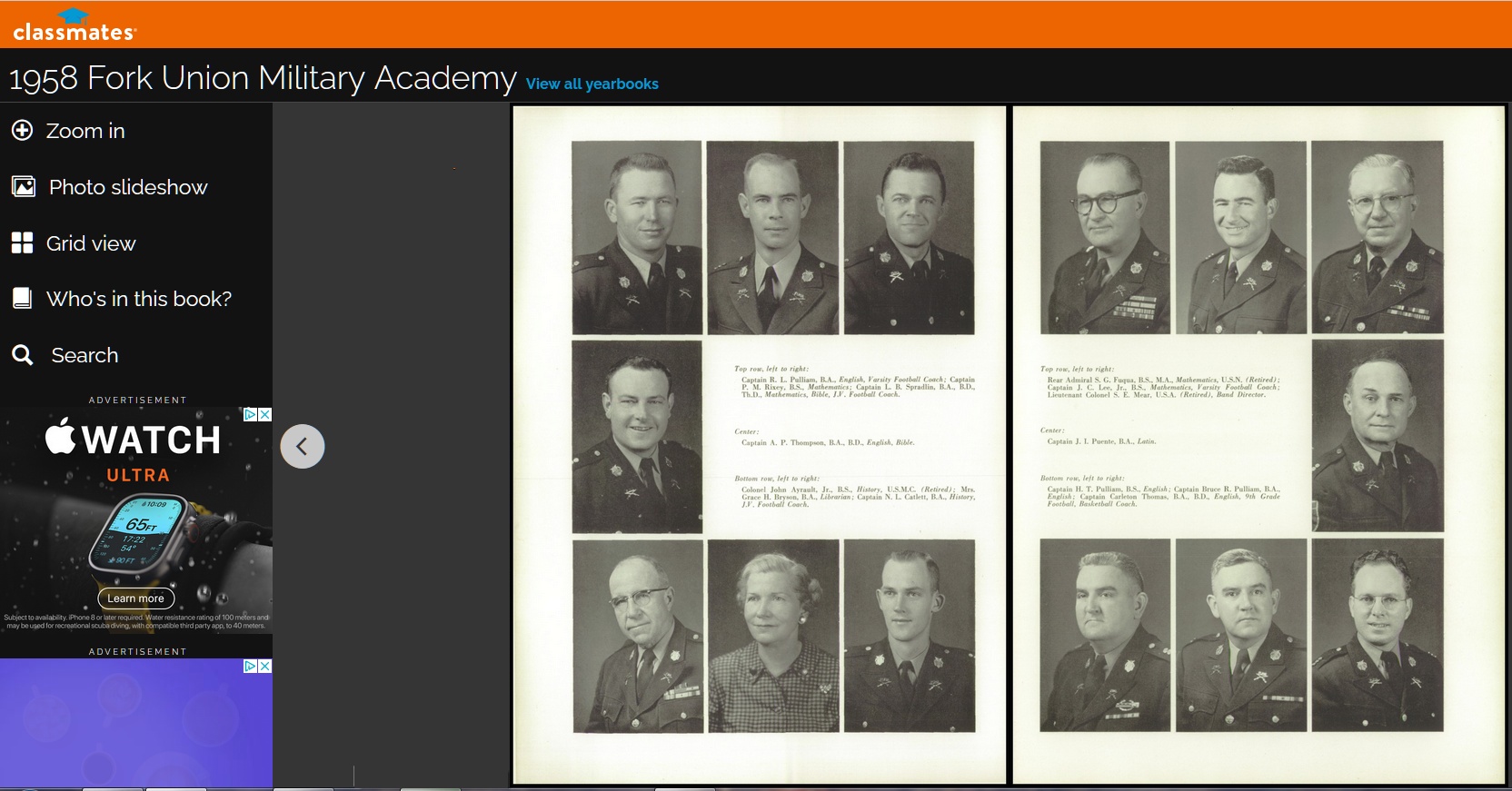Click Captain J. C. Lee's portrait
The width and height of the screenshot is (1512, 791).
tap(1241, 237)
